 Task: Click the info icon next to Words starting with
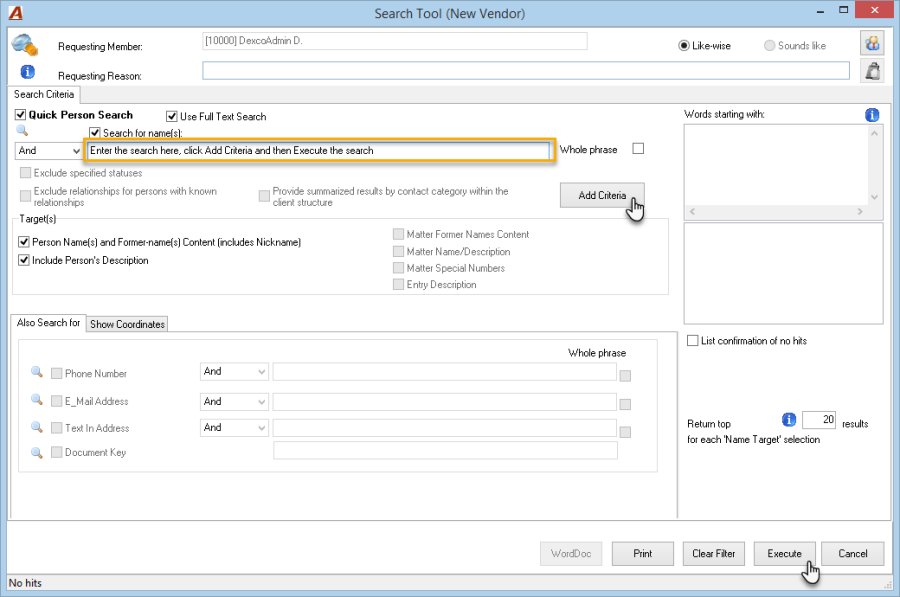coord(872,115)
